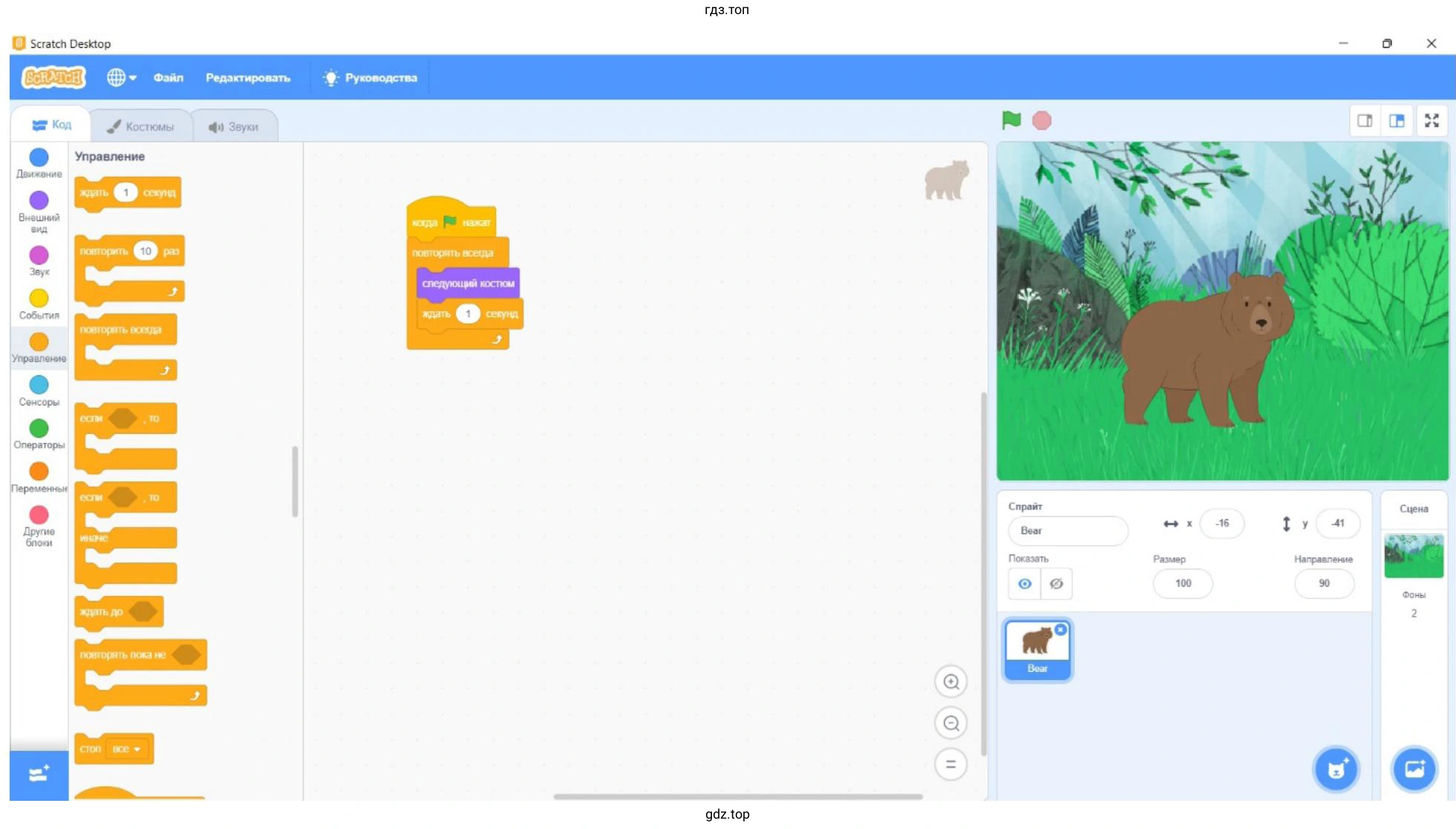Show the sprite using the eye toggle
The image size is (1456, 829).
(1024, 584)
